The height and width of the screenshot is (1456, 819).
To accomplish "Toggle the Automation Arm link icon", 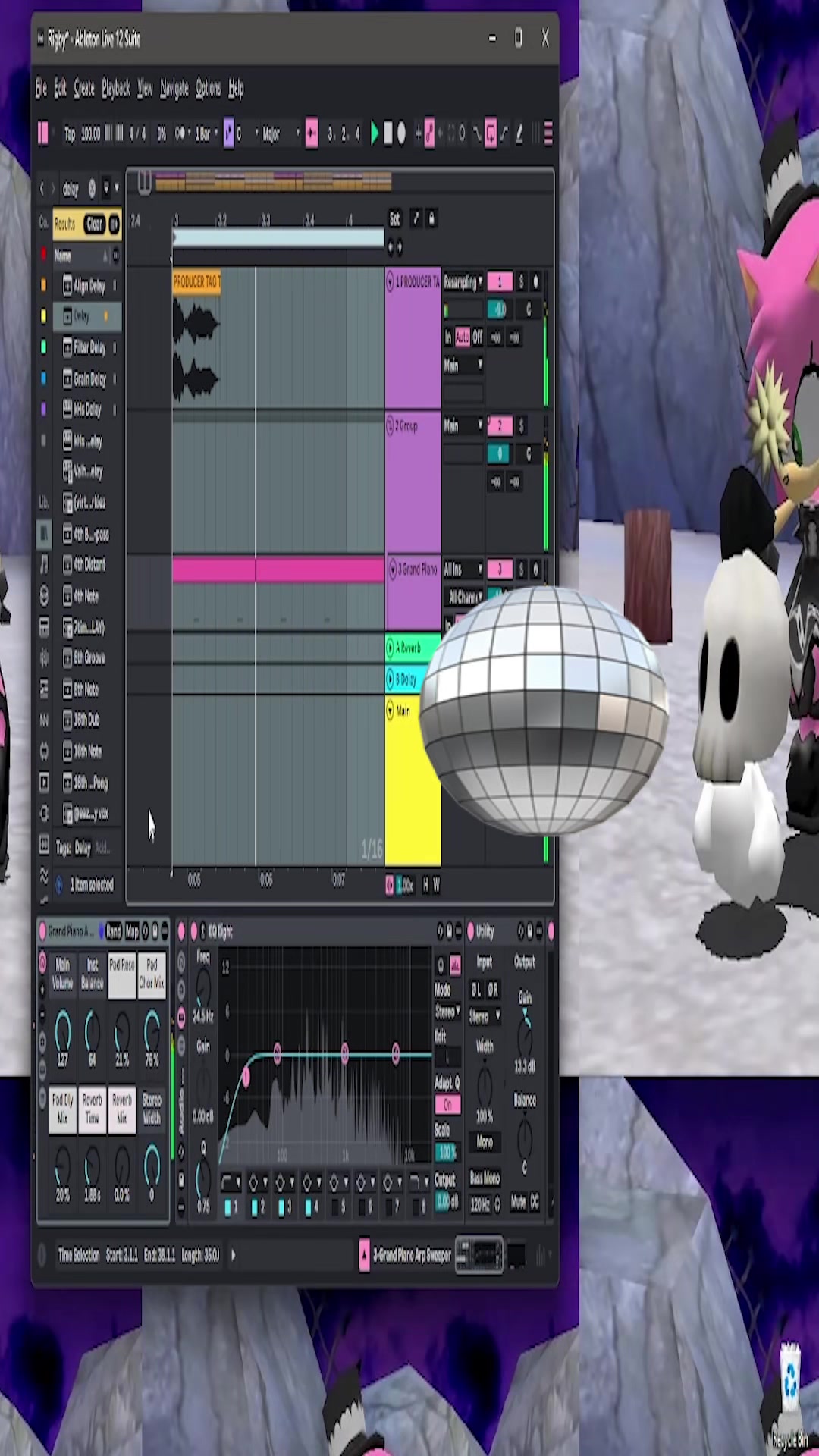I will [x=429, y=133].
